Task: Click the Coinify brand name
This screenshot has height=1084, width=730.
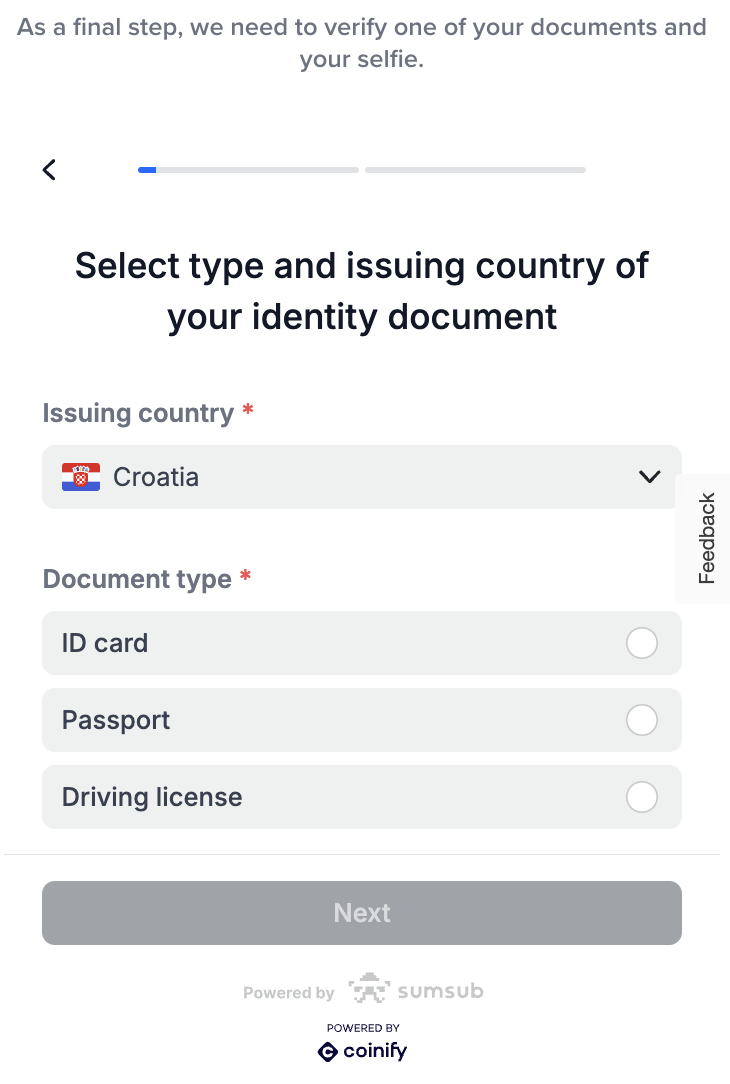Action: point(375,1051)
